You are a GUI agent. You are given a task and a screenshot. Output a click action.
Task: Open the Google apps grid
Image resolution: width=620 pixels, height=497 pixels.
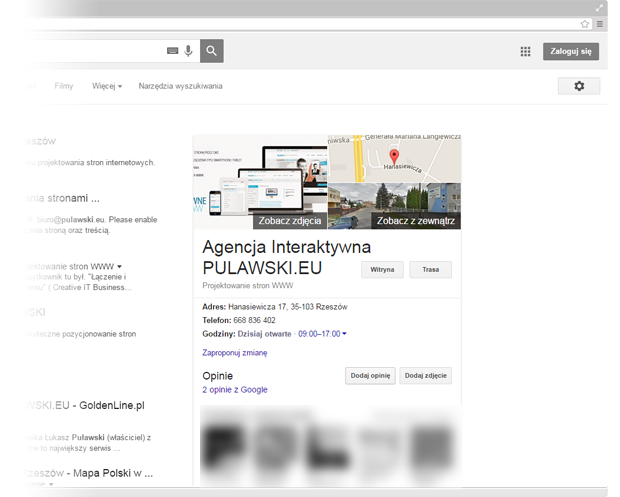(x=526, y=51)
